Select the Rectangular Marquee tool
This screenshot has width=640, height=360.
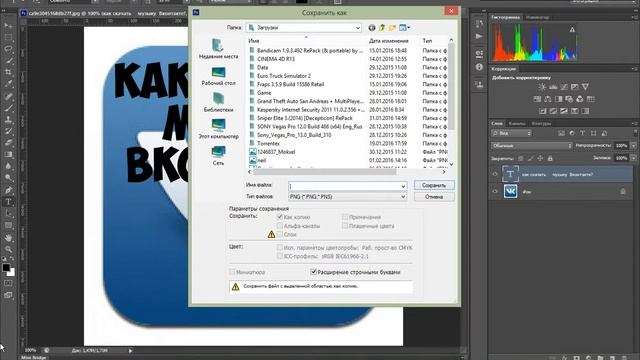tap(8, 38)
